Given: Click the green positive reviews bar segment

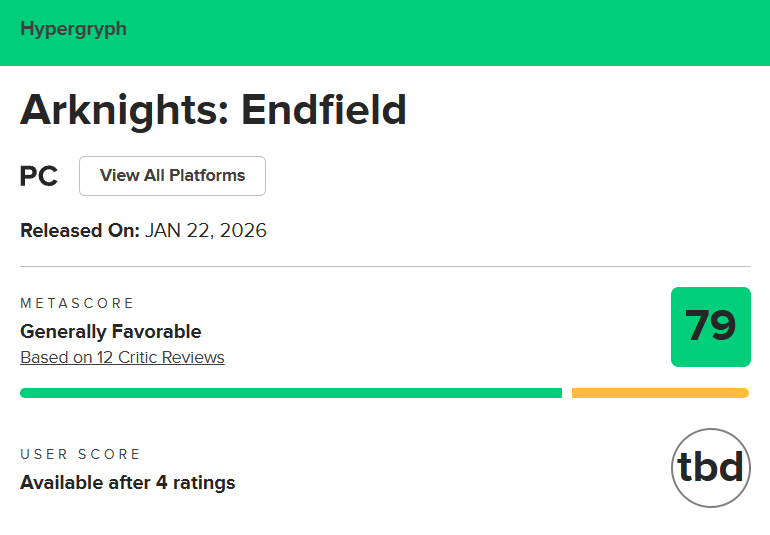Looking at the screenshot, I should (290, 393).
